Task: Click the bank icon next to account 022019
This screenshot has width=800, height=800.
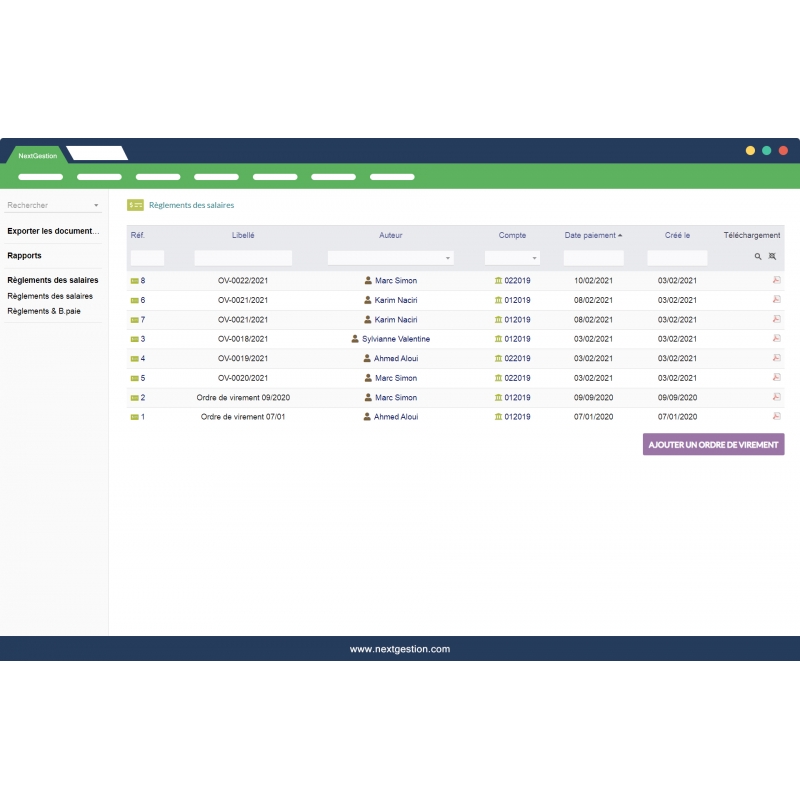Action: tap(497, 281)
